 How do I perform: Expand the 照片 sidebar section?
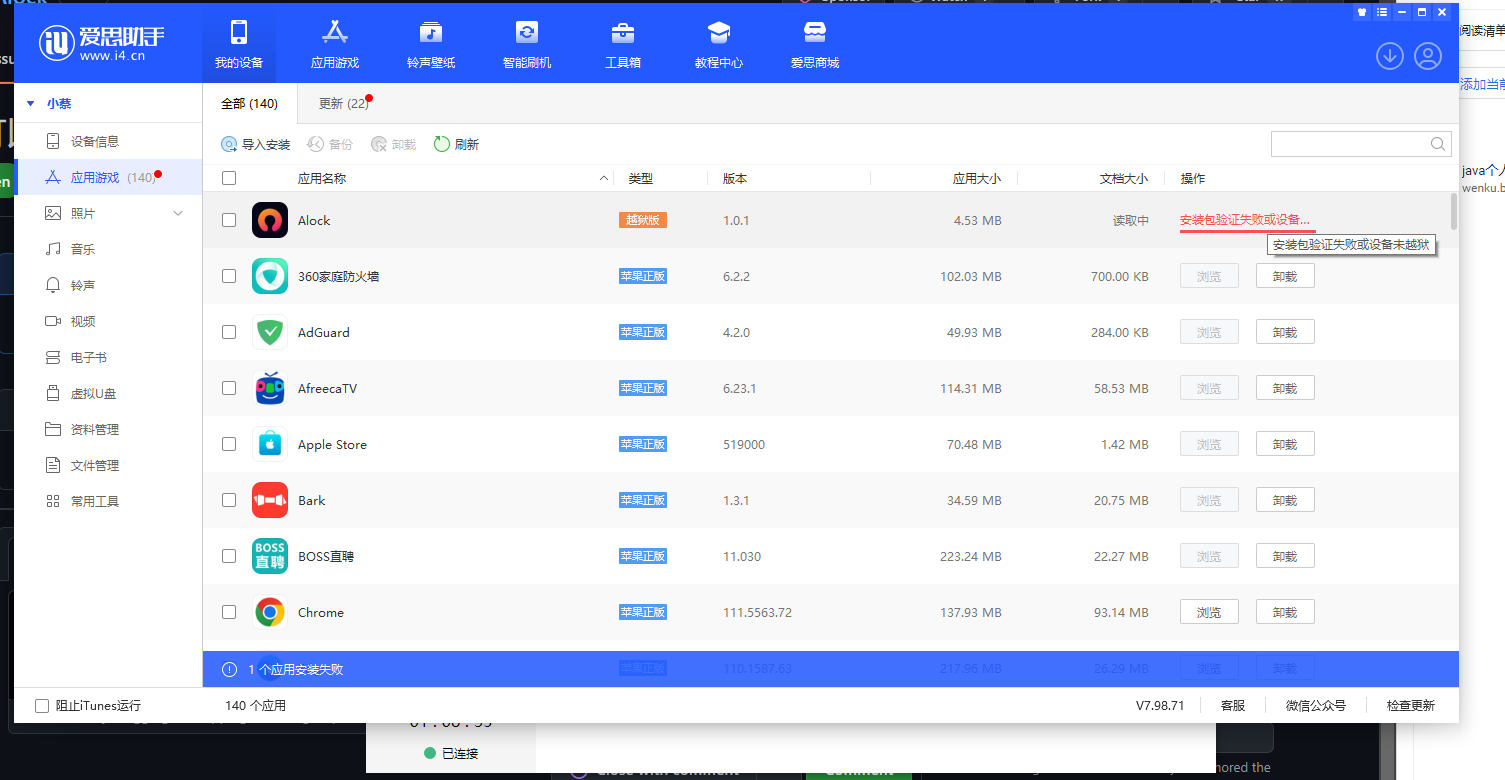(177, 212)
